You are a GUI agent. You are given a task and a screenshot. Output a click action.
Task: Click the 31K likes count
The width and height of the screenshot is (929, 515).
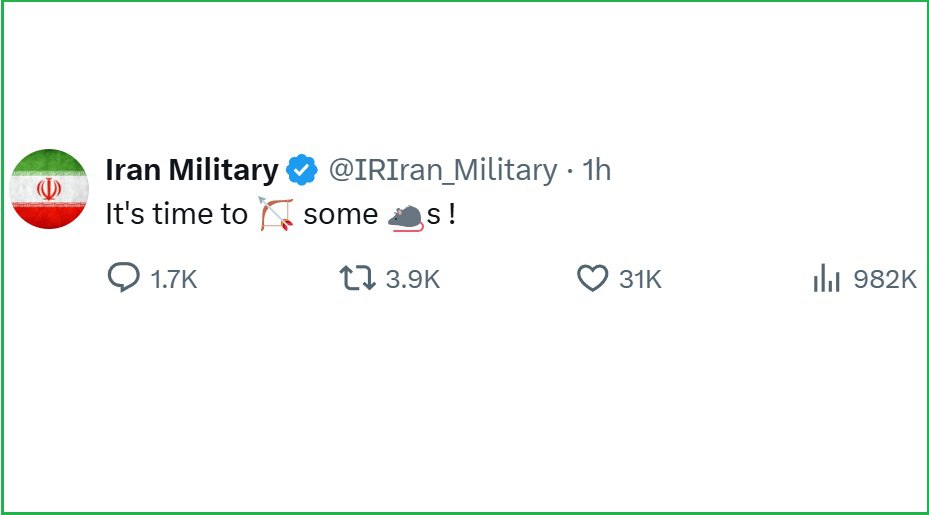click(x=640, y=279)
